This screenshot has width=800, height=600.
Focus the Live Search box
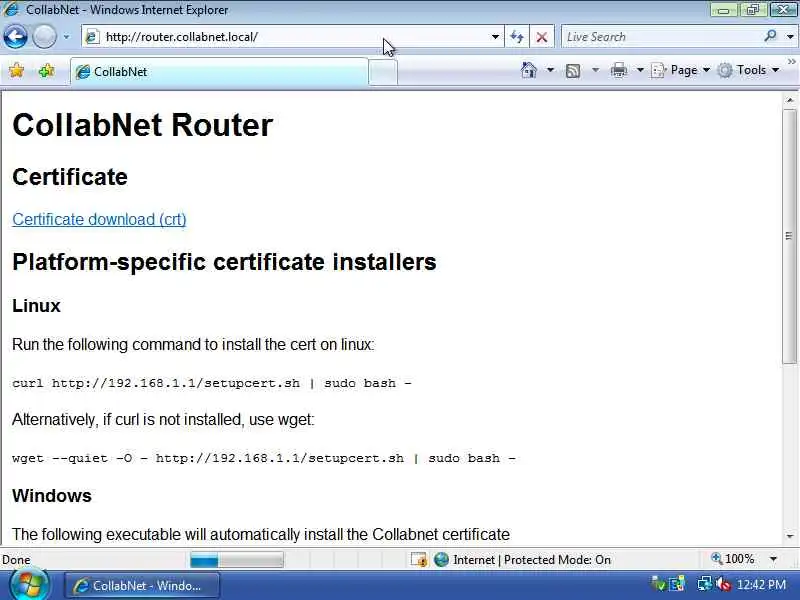pos(662,37)
